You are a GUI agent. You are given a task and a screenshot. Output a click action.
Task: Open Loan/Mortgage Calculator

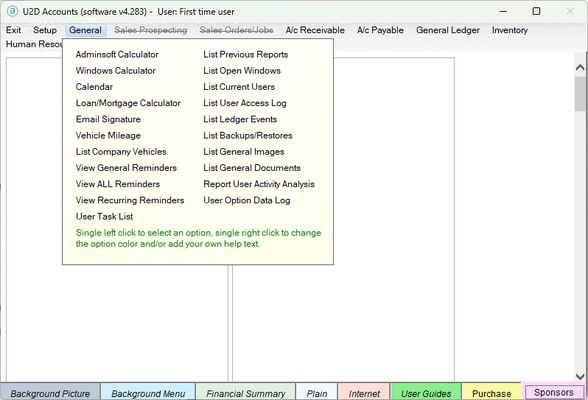click(128, 103)
